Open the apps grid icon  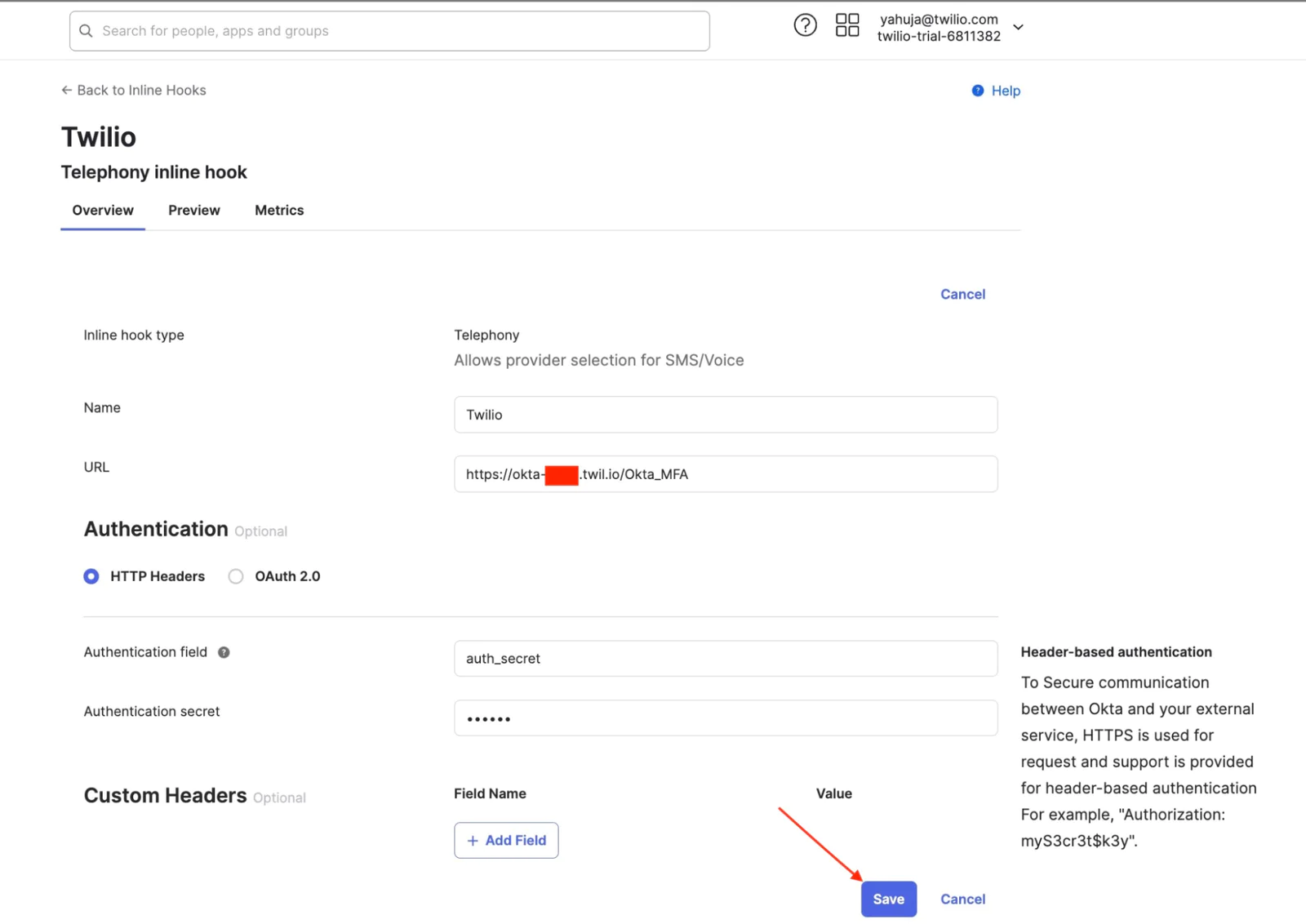(x=847, y=25)
